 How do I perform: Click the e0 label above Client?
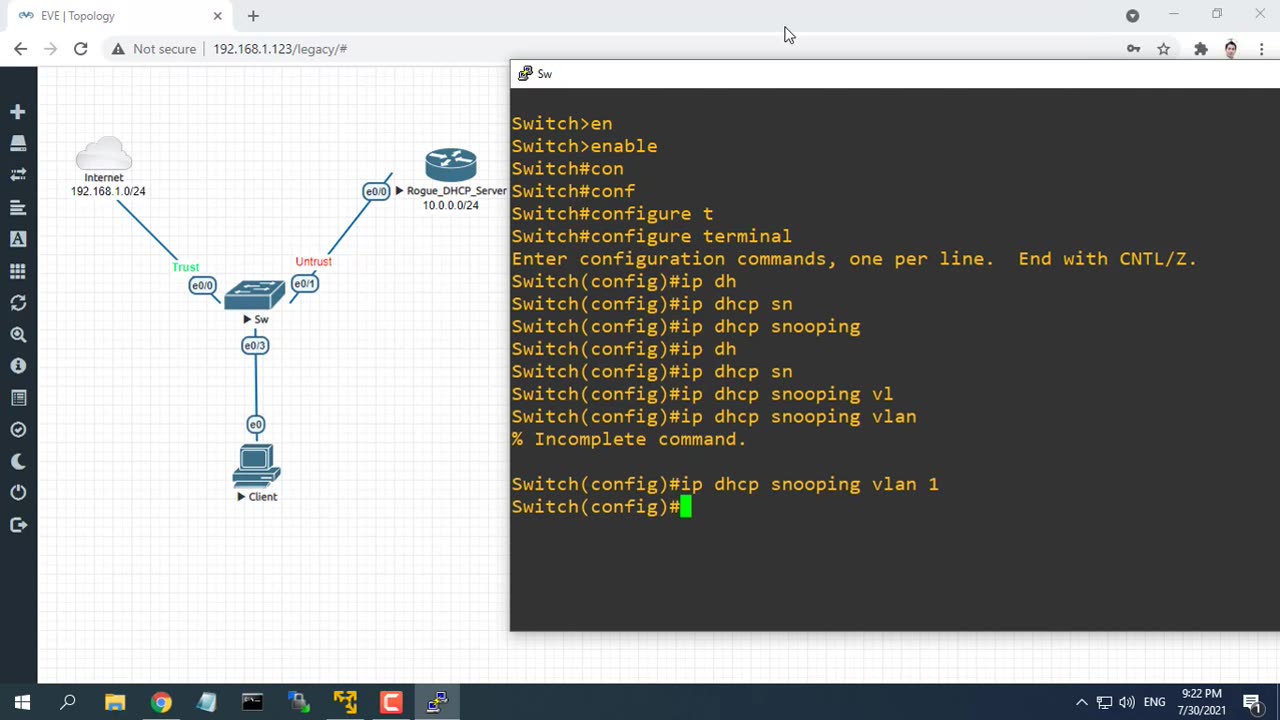(x=256, y=425)
